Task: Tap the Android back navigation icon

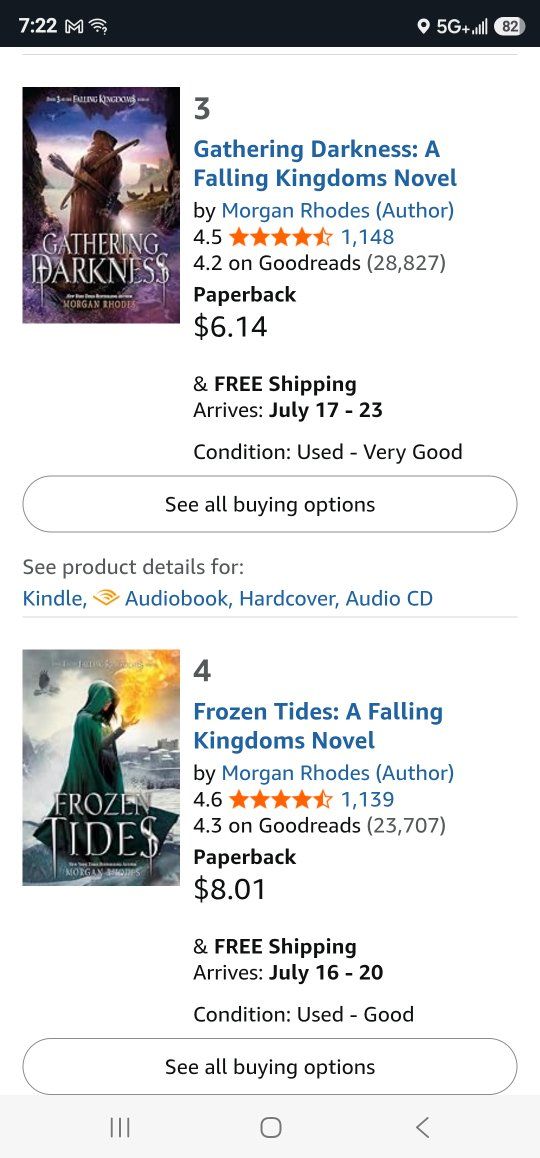Action: pyautogui.click(x=422, y=1127)
